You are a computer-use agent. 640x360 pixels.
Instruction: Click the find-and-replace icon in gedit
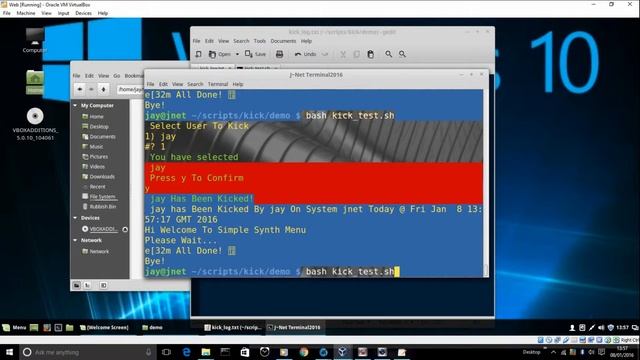click(x=402, y=54)
